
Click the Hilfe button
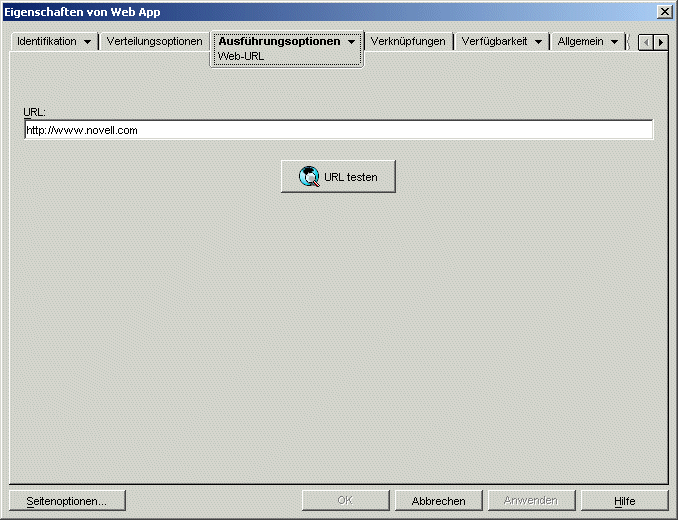(x=624, y=500)
